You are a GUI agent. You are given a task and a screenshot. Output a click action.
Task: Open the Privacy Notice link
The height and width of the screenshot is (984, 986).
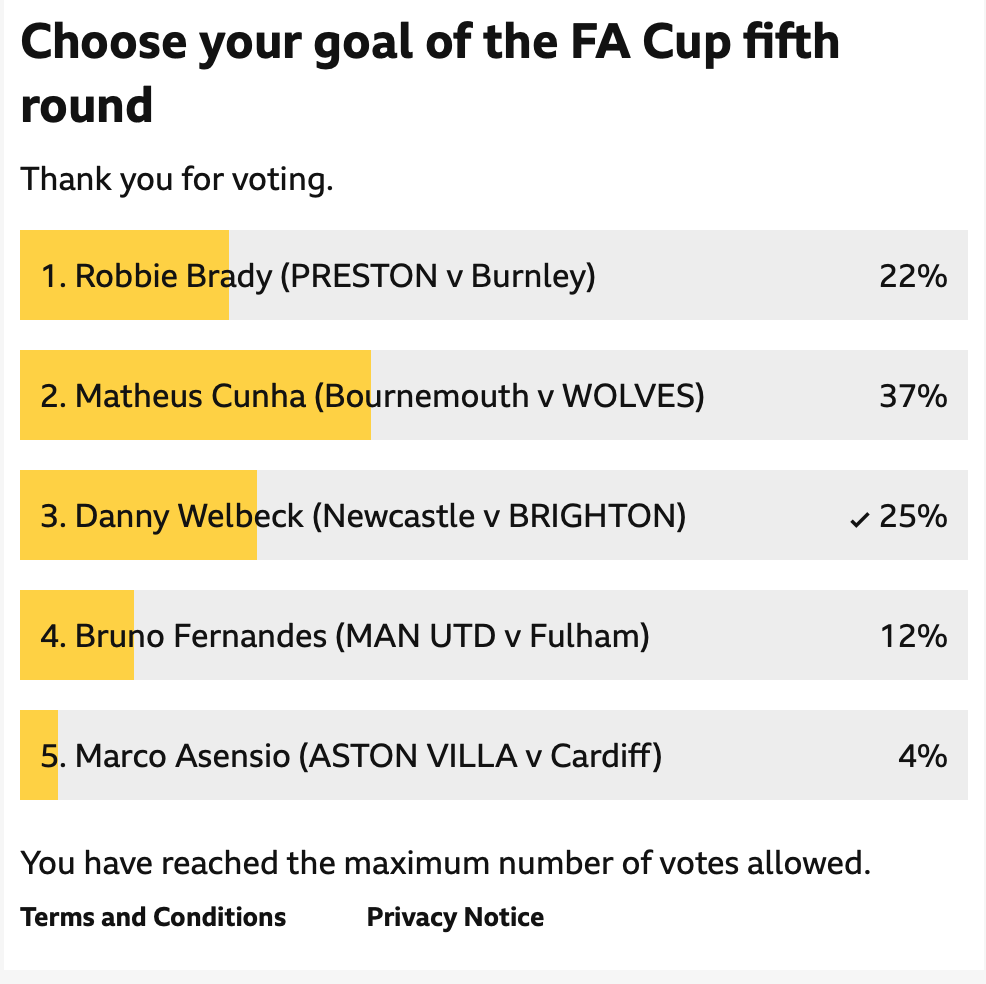[x=455, y=917]
